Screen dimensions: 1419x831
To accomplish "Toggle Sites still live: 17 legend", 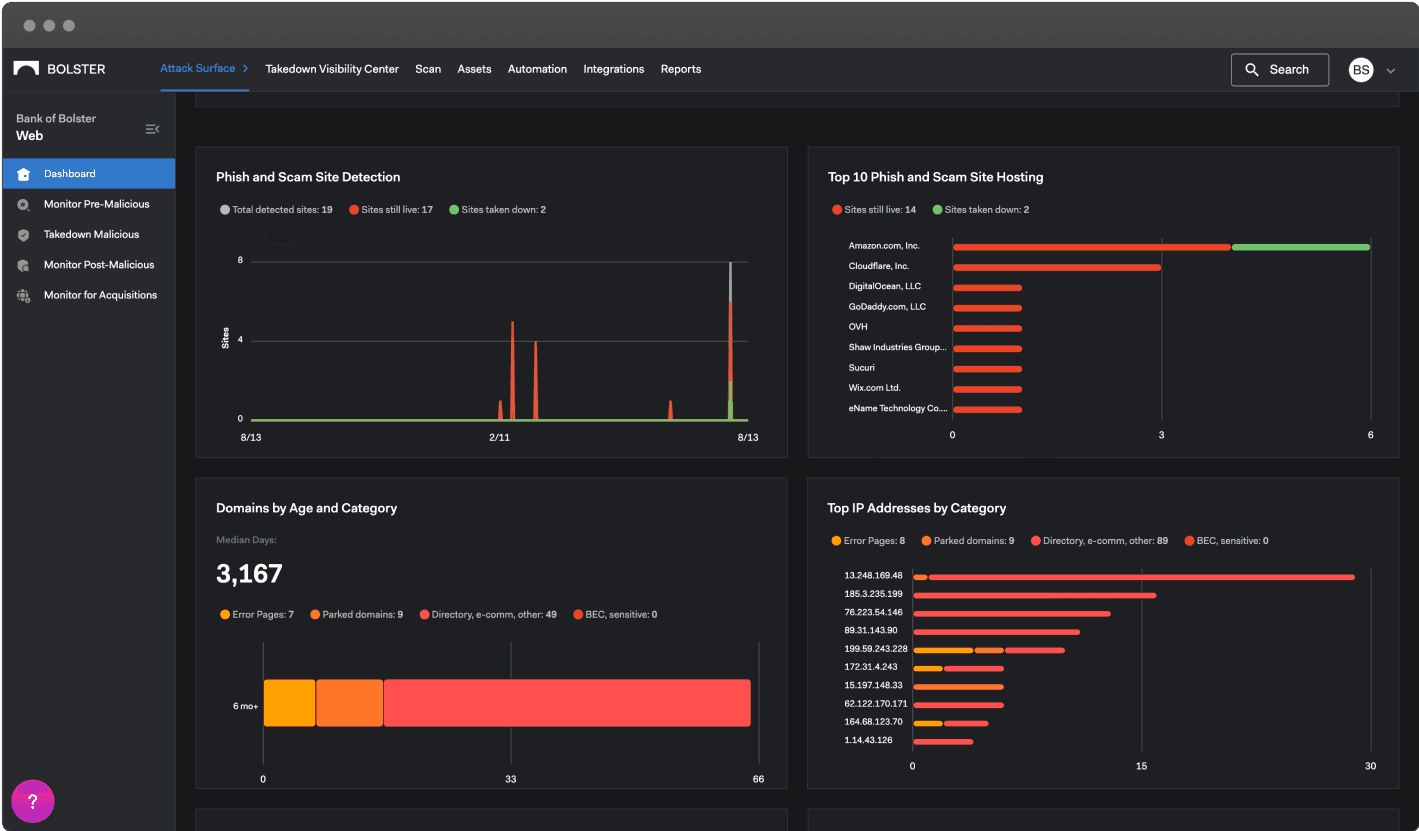I will click(391, 210).
